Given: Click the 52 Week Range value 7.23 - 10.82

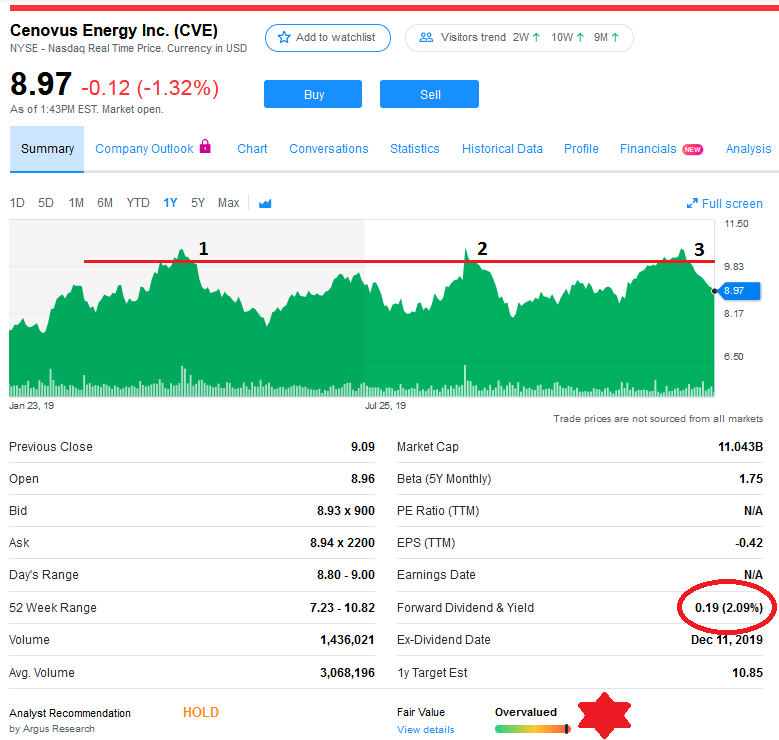Looking at the screenshot, I should (x=342, y=608).
